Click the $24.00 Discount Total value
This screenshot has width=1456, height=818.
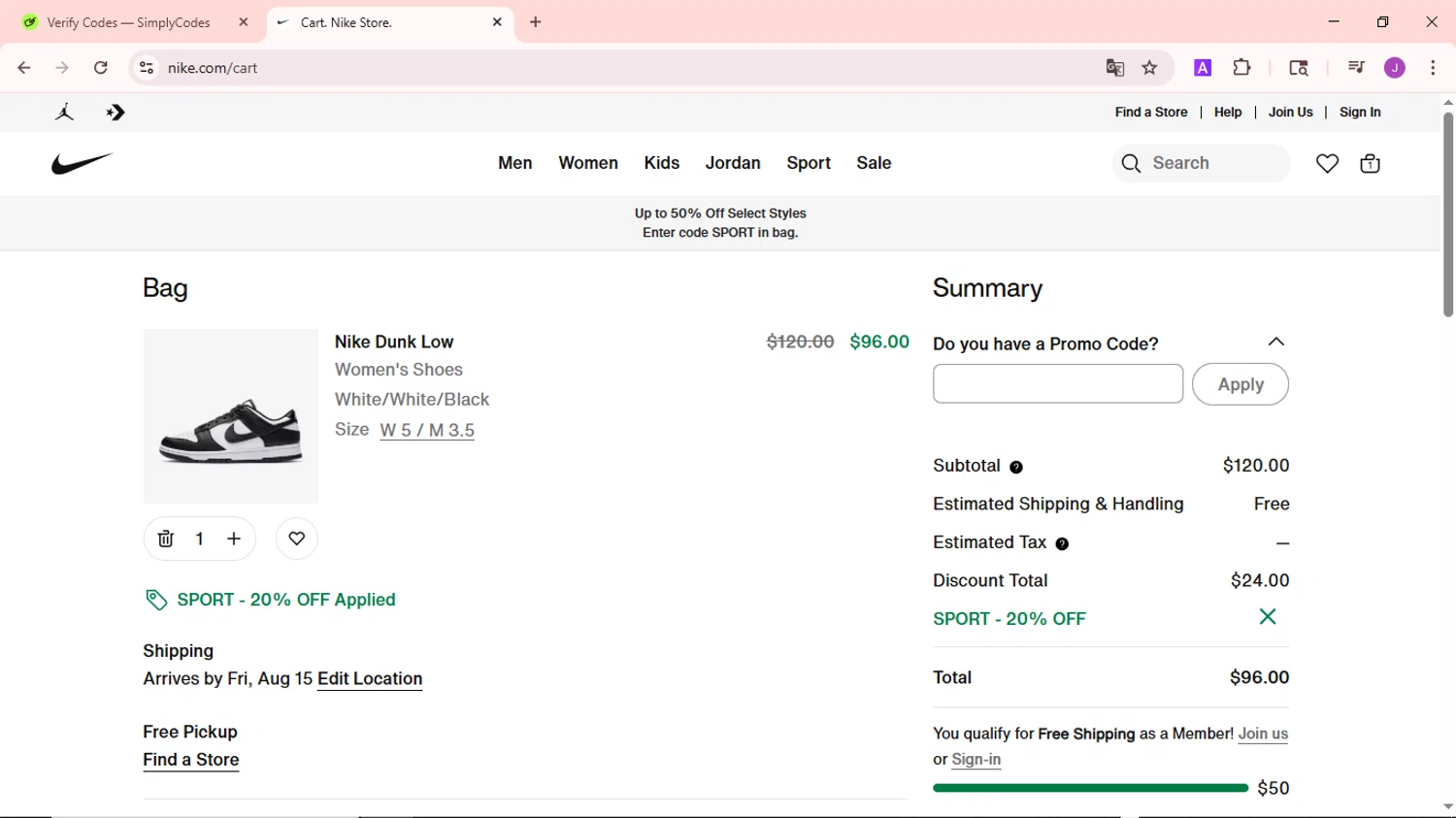(1260, 580)
